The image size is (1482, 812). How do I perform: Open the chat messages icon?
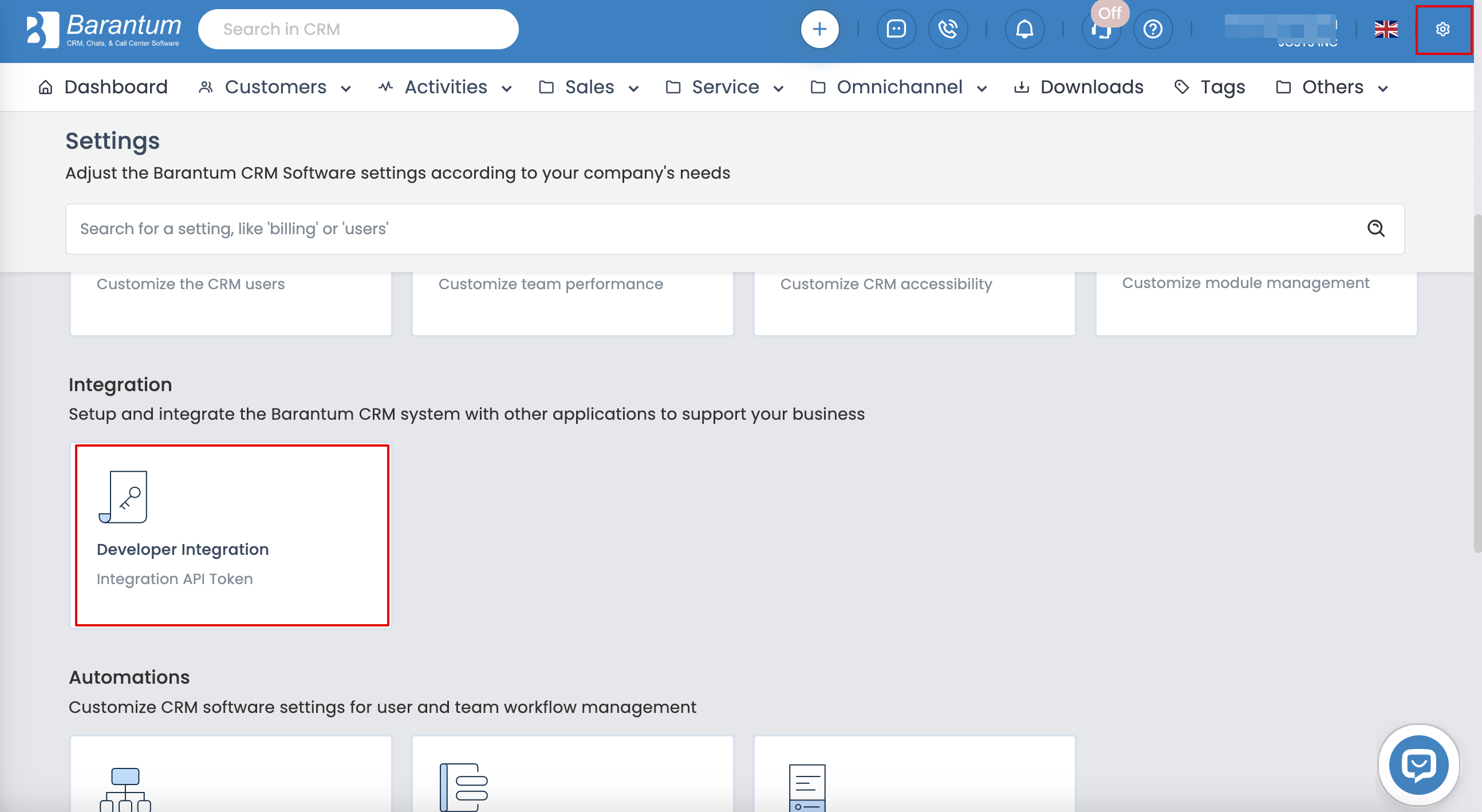coord(896,29)
